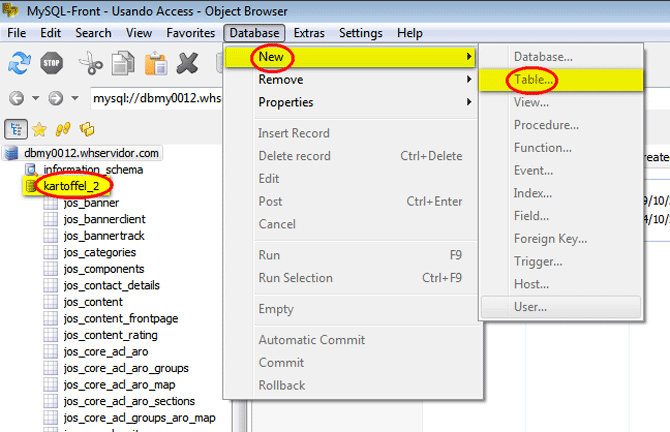670x432 pixels.
Task: Open the View menu
Action: 139,33
